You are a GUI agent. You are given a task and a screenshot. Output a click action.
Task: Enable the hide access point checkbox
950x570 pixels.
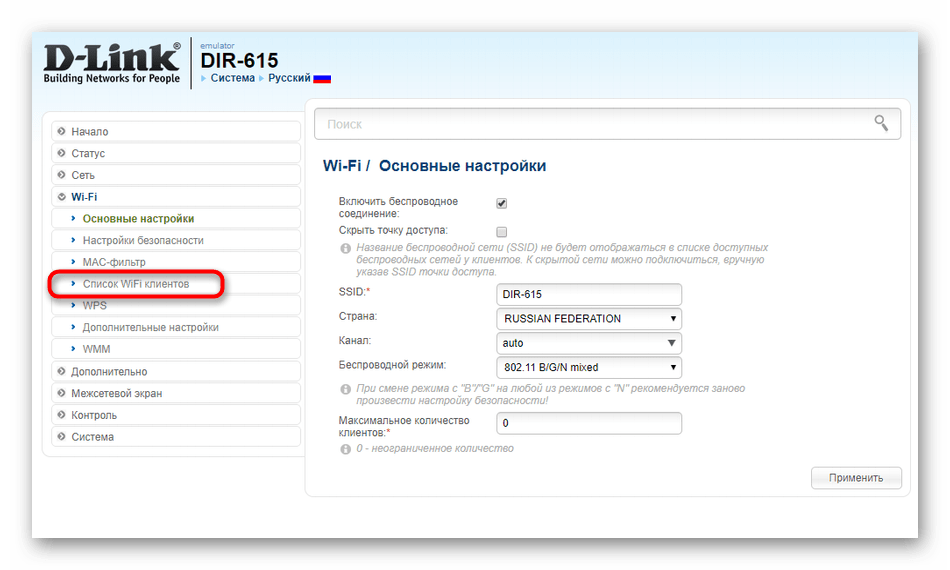(x=502, y=231)
